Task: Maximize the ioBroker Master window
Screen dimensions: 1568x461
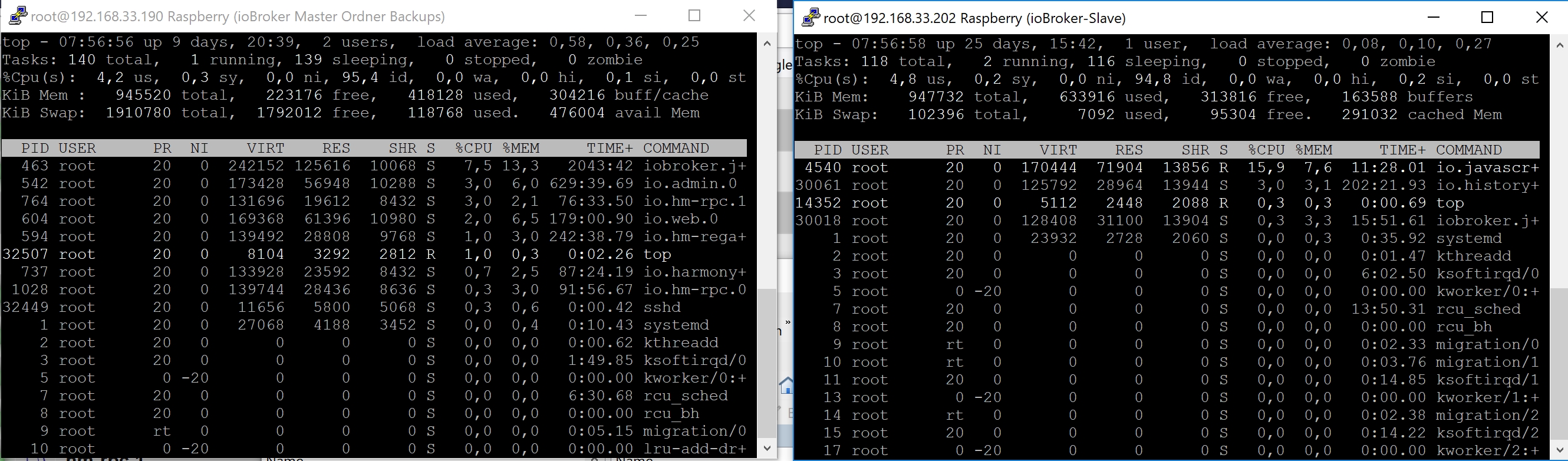Action: coord(694,16)
